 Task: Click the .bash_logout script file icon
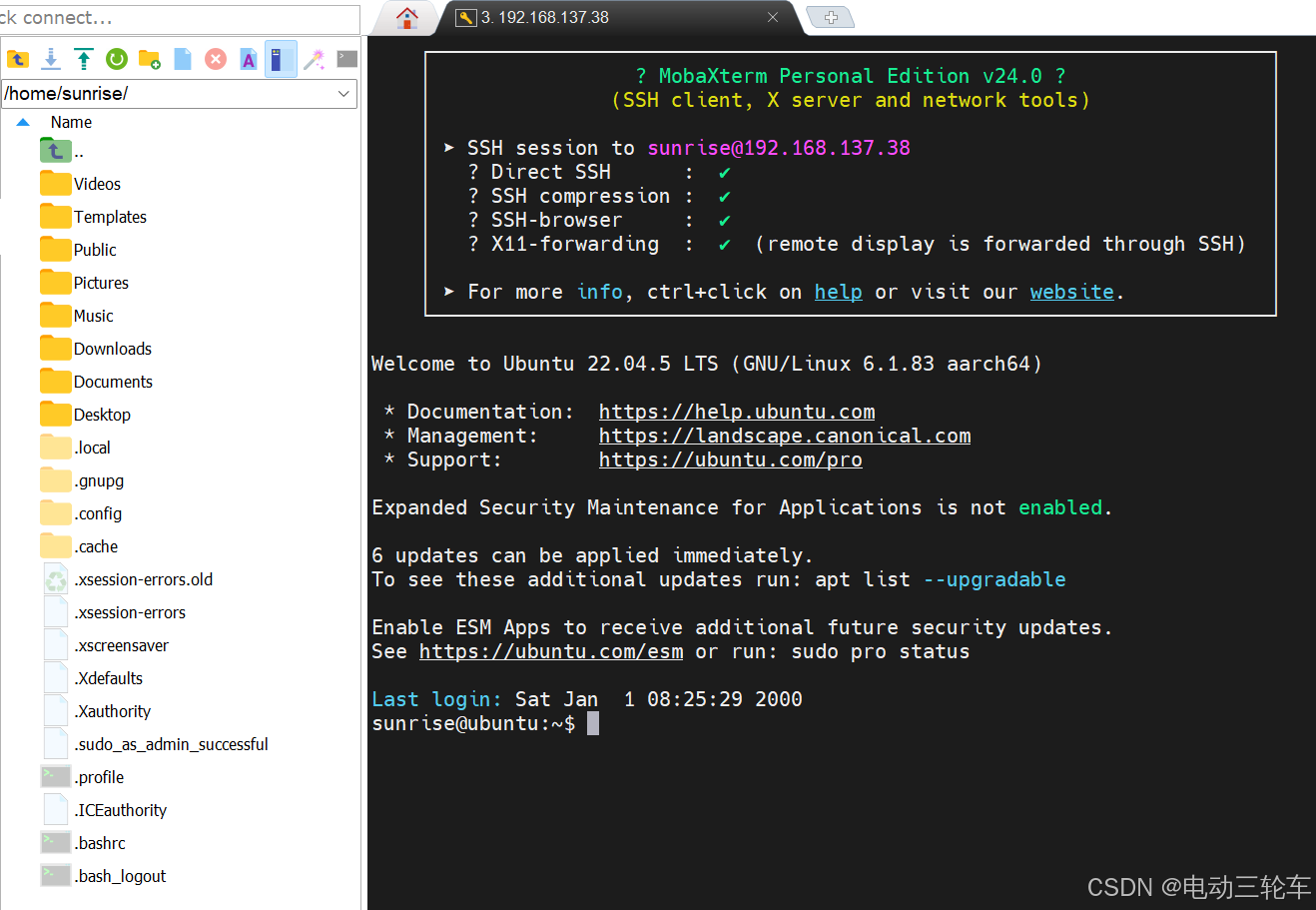click(55, 875)
